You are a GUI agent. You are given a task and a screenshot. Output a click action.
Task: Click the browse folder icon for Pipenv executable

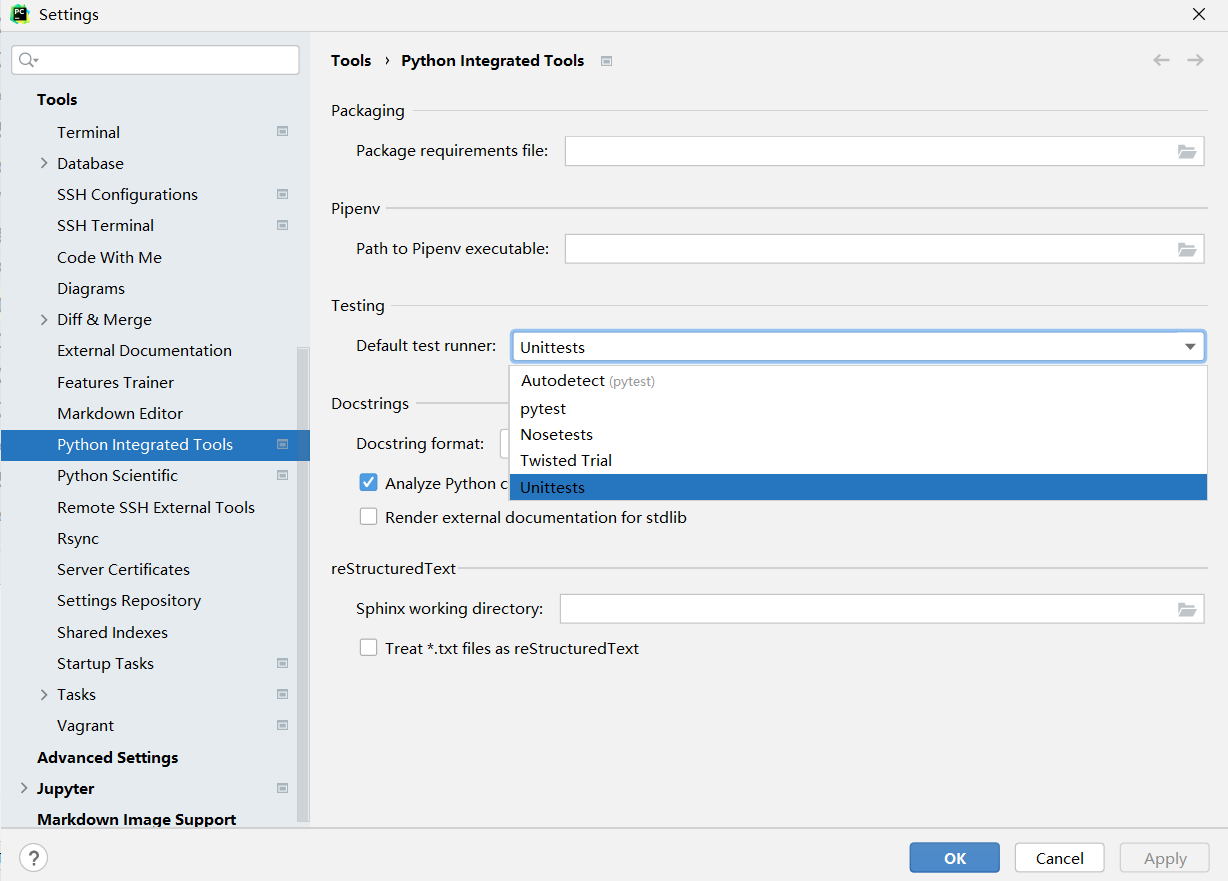[1187, 249]
